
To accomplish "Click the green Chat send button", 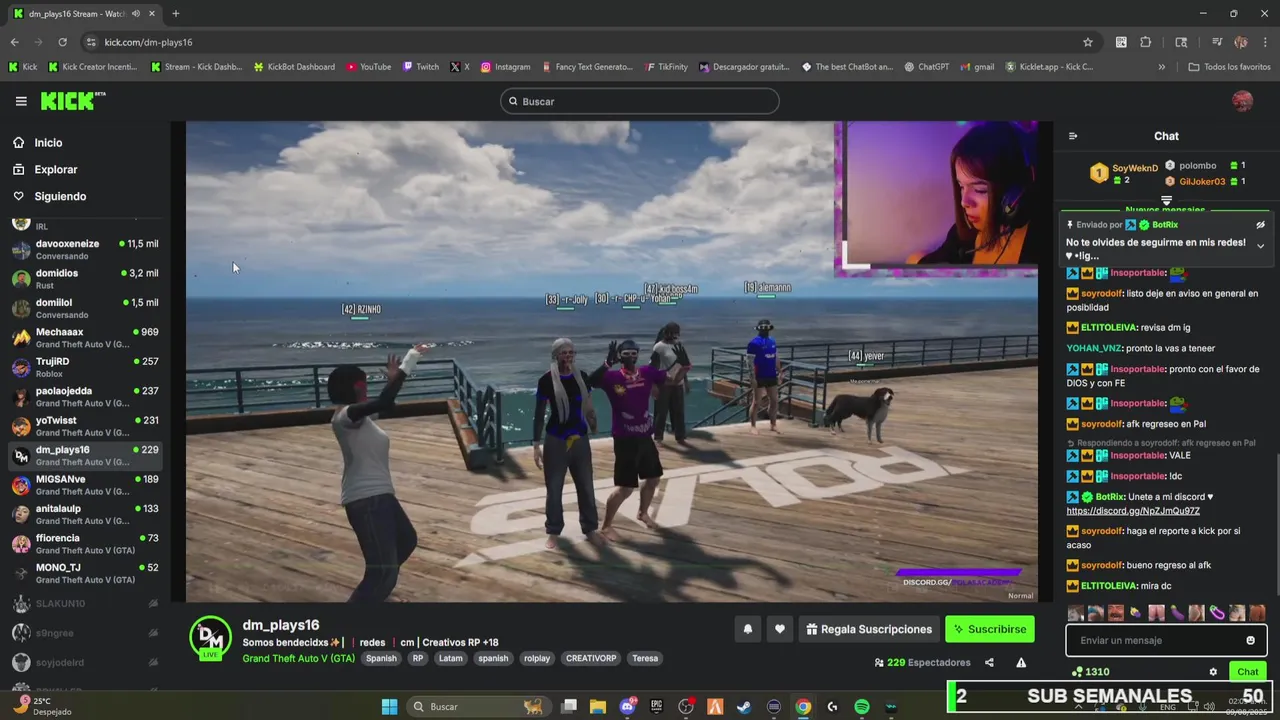I will click(1247, 672).
